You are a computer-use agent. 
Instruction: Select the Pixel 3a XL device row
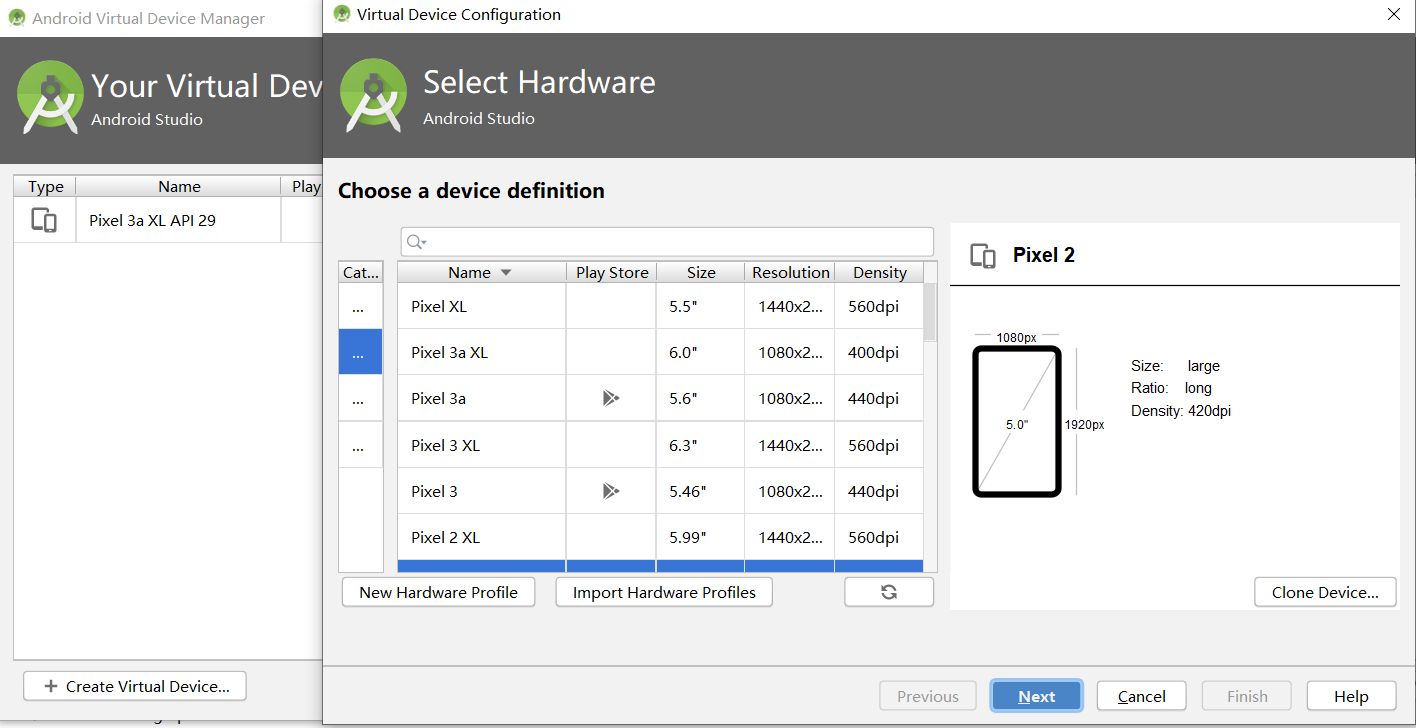click(x=660, y=352)
